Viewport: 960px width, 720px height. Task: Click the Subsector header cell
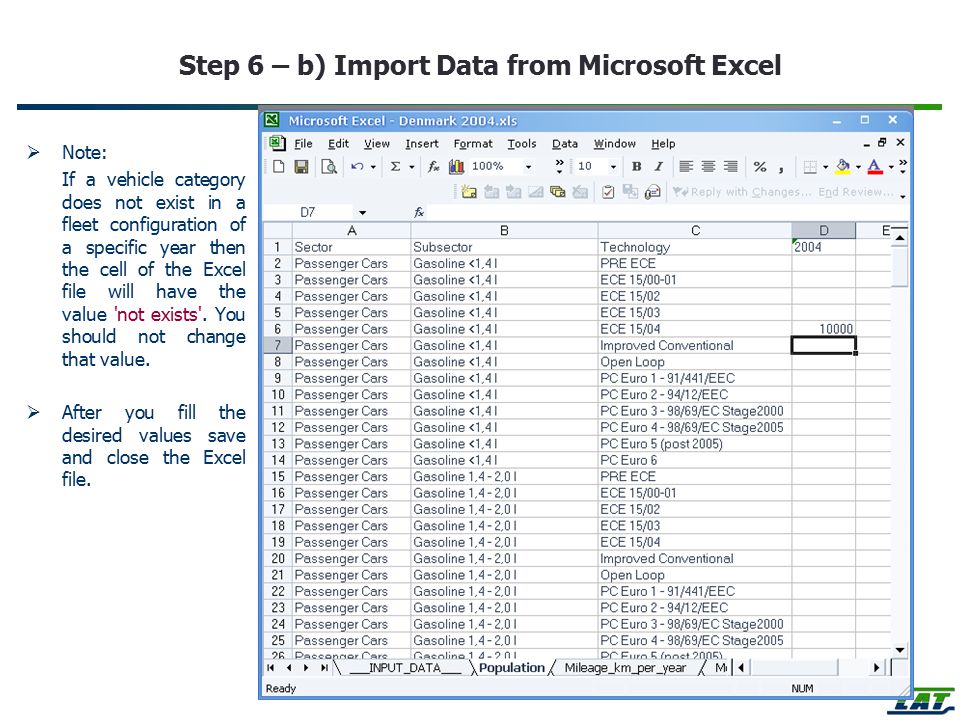coord(504,247)
